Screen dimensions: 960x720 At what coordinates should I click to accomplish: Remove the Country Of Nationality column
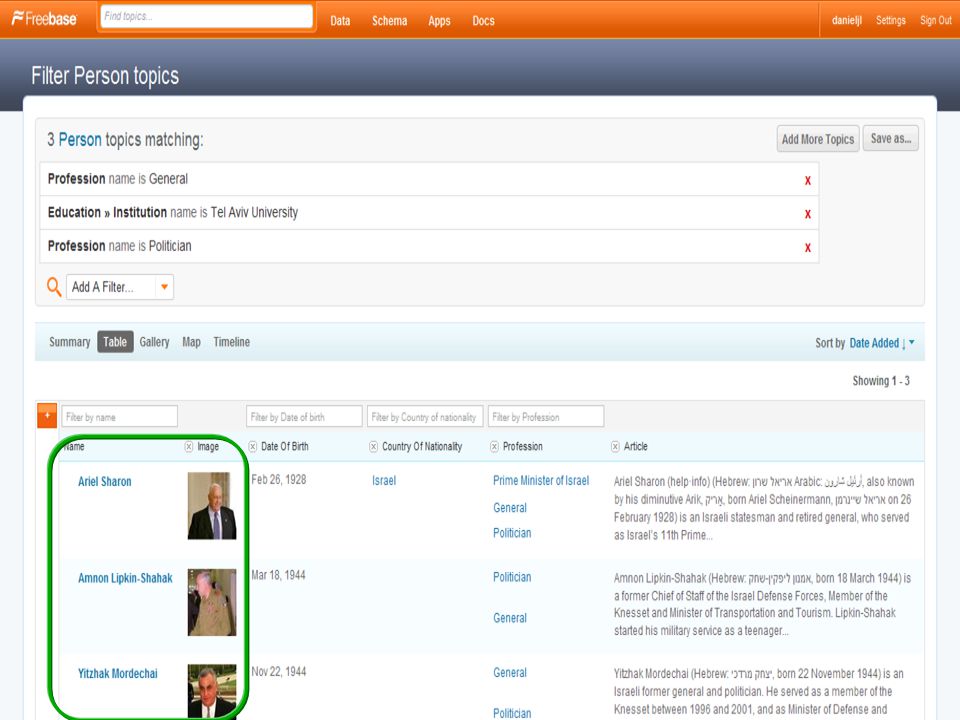pos(373,447)
